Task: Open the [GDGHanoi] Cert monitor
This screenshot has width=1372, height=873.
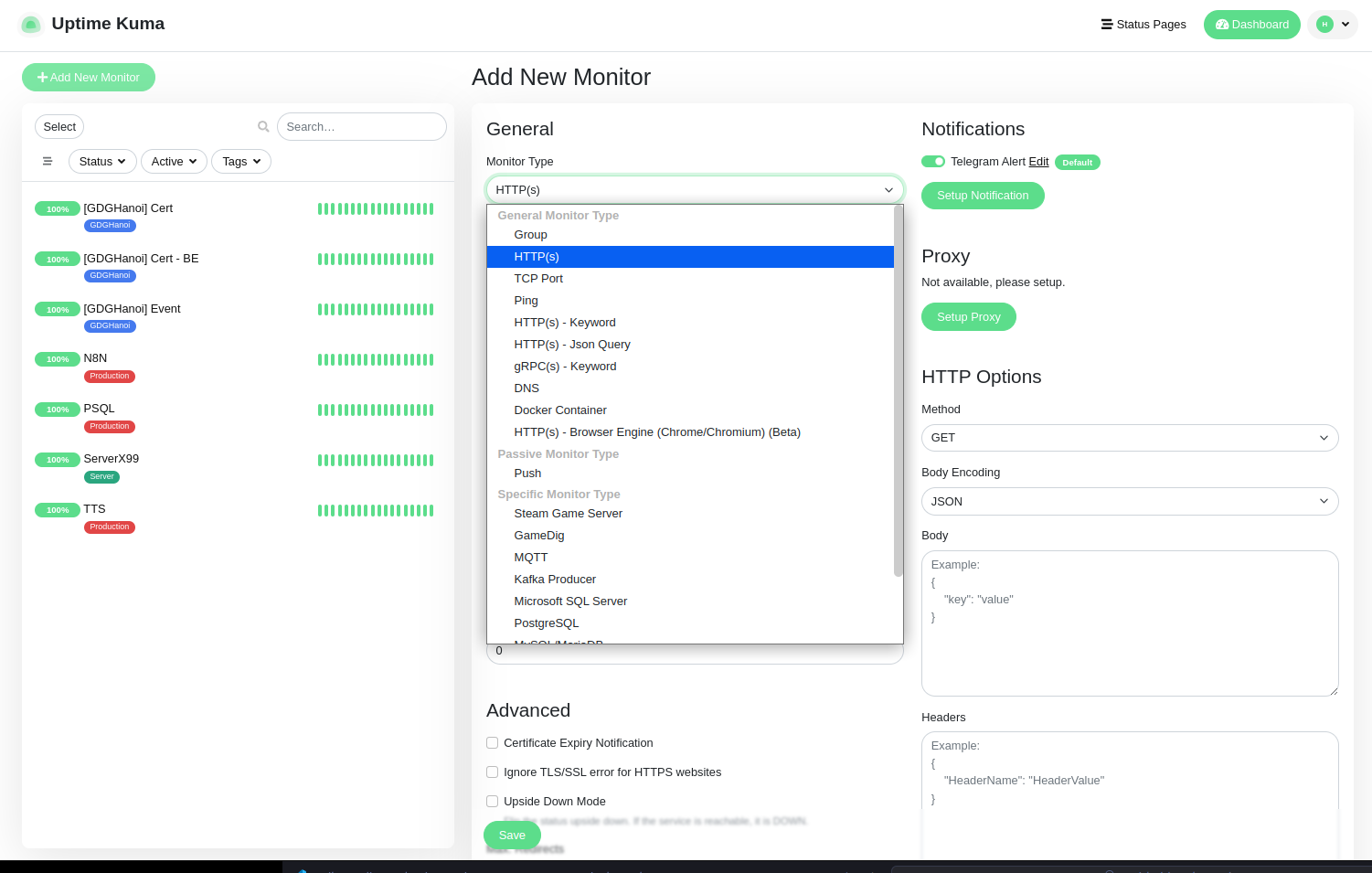Action: click(x=128, y=208)
